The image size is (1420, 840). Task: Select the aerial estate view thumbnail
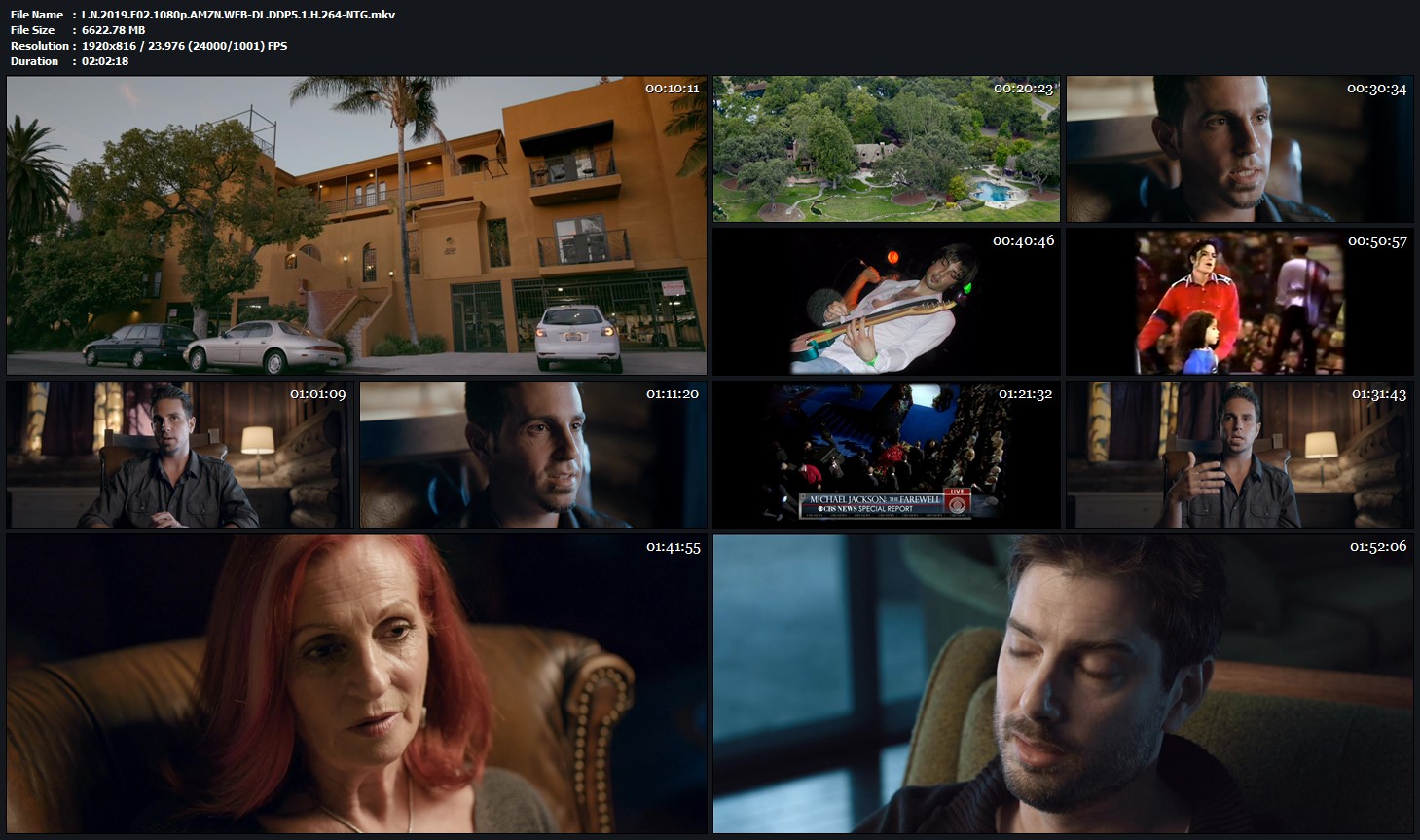tap(886, 149)
